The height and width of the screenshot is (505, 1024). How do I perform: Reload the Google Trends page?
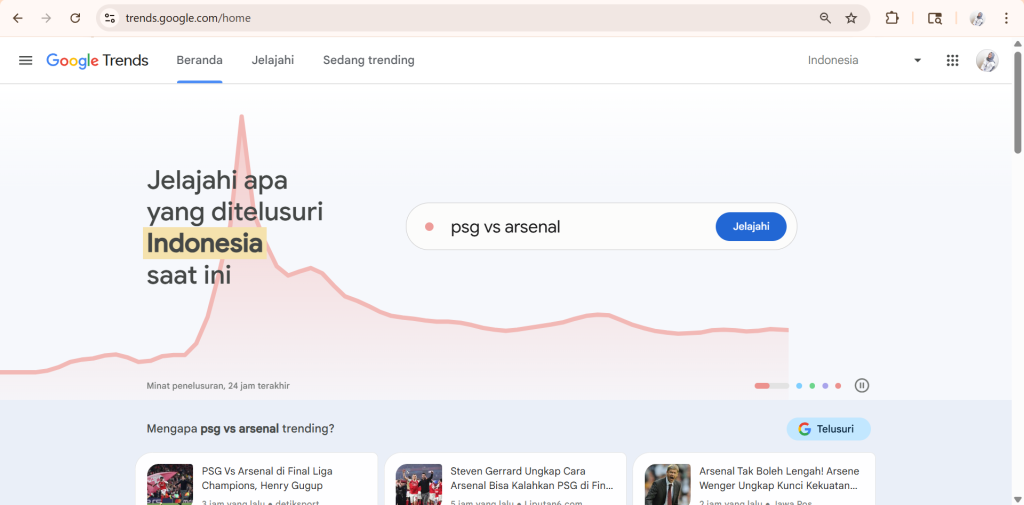[75, 18]
